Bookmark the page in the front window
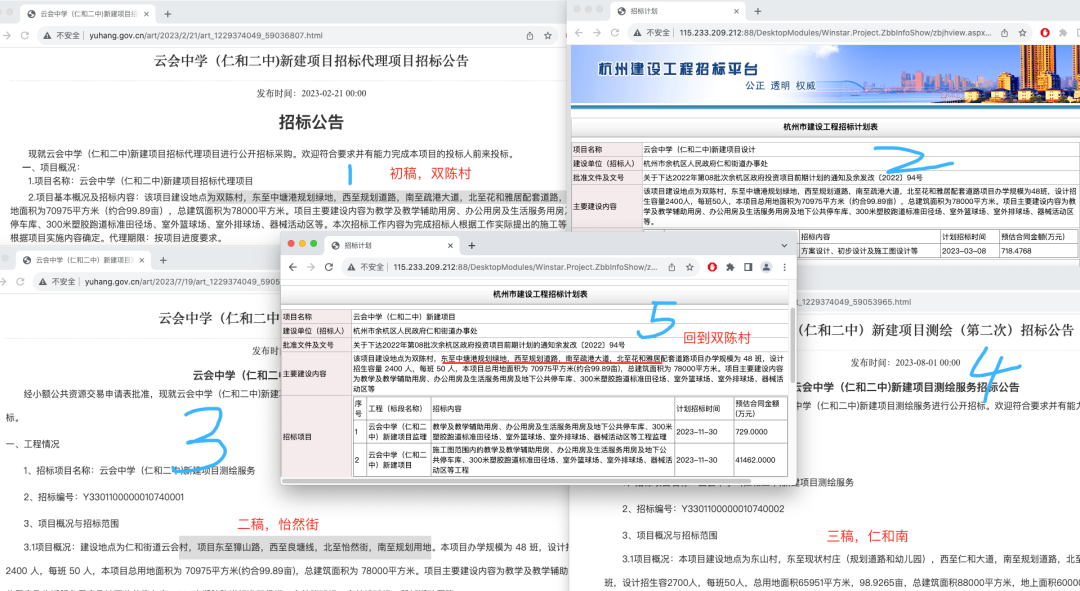This screenshot has width=1080, height=591. pos(689,267)
